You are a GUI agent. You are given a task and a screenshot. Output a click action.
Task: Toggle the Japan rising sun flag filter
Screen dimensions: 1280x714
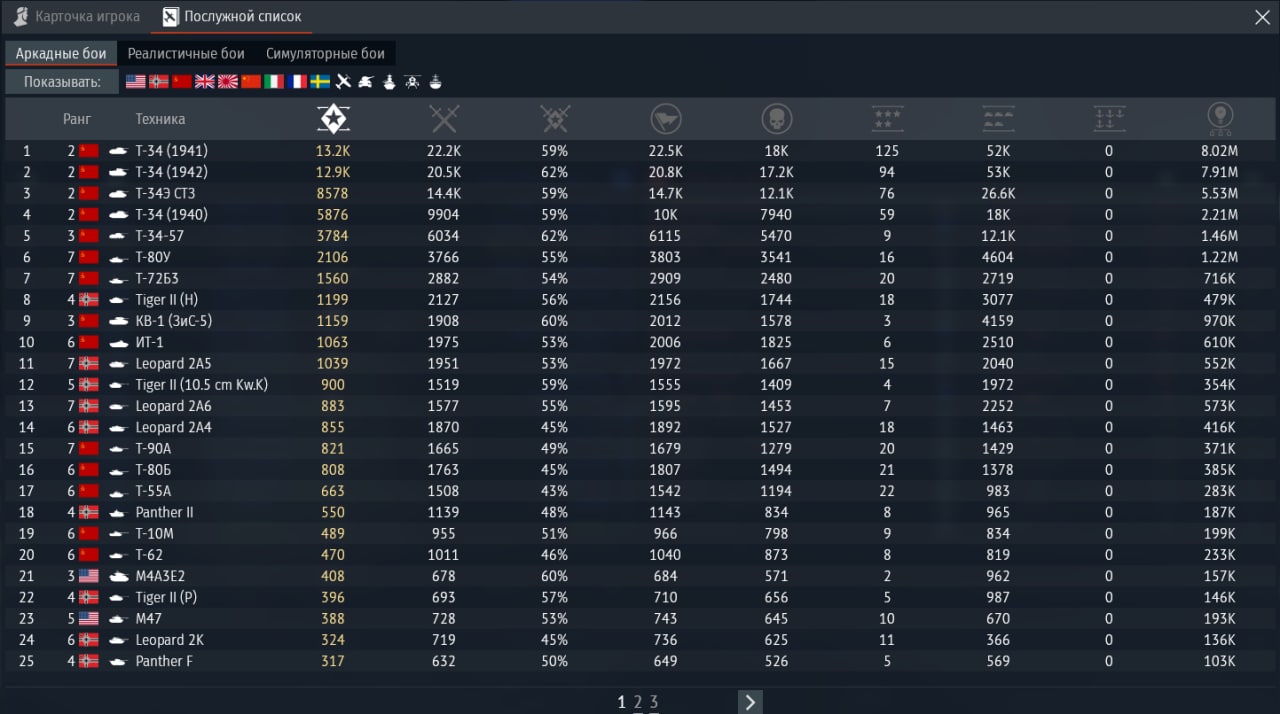point(228,82)
